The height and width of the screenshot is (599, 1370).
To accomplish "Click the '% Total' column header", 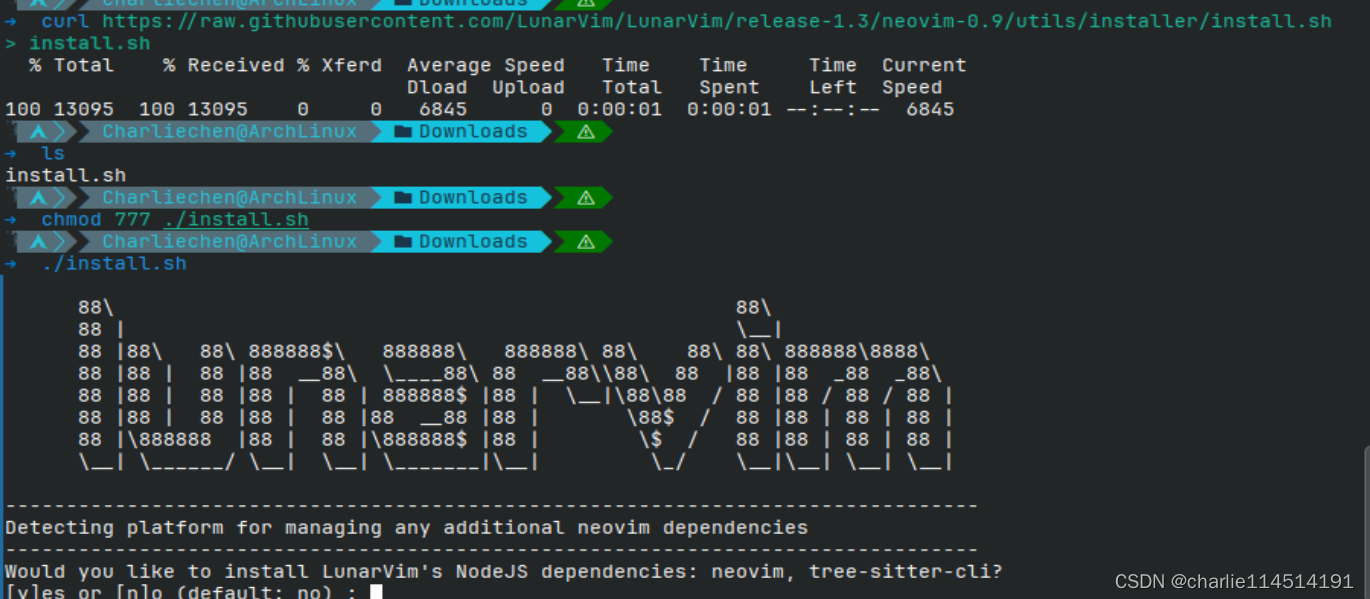I will click(71, 65).
